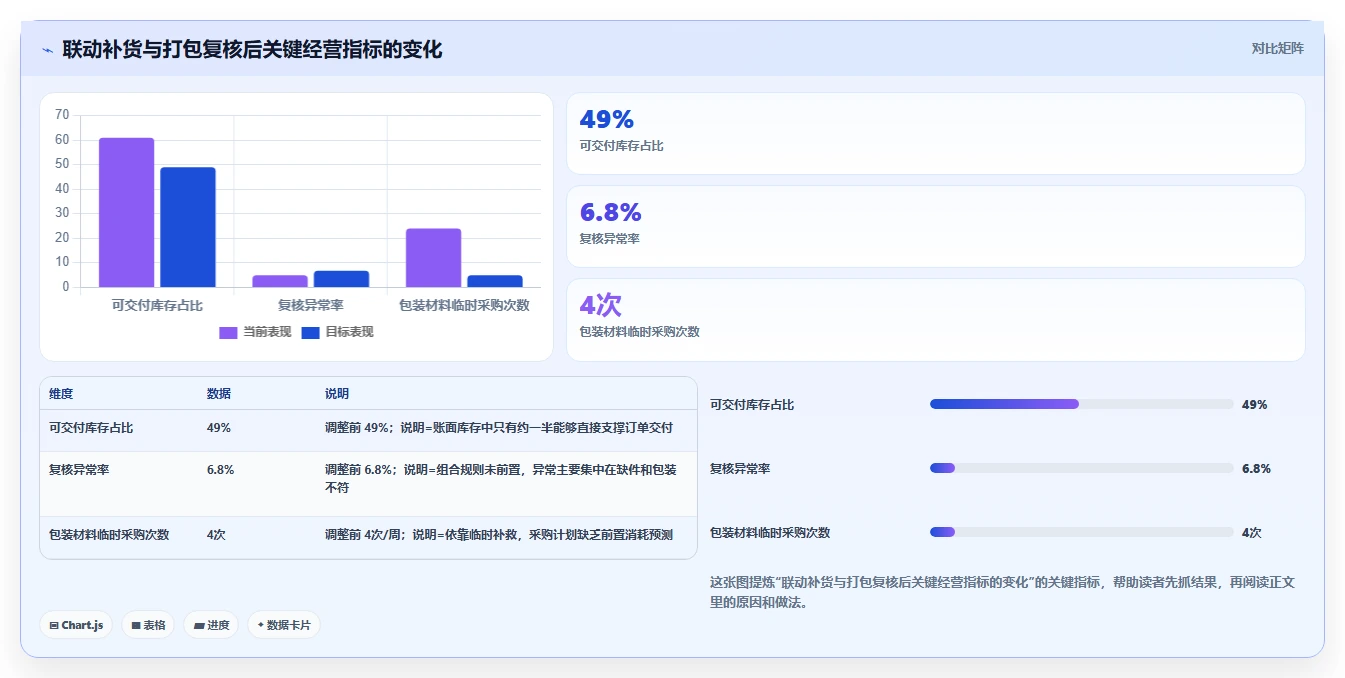Click the blue 复核异常率 target bar

(341, 279)
